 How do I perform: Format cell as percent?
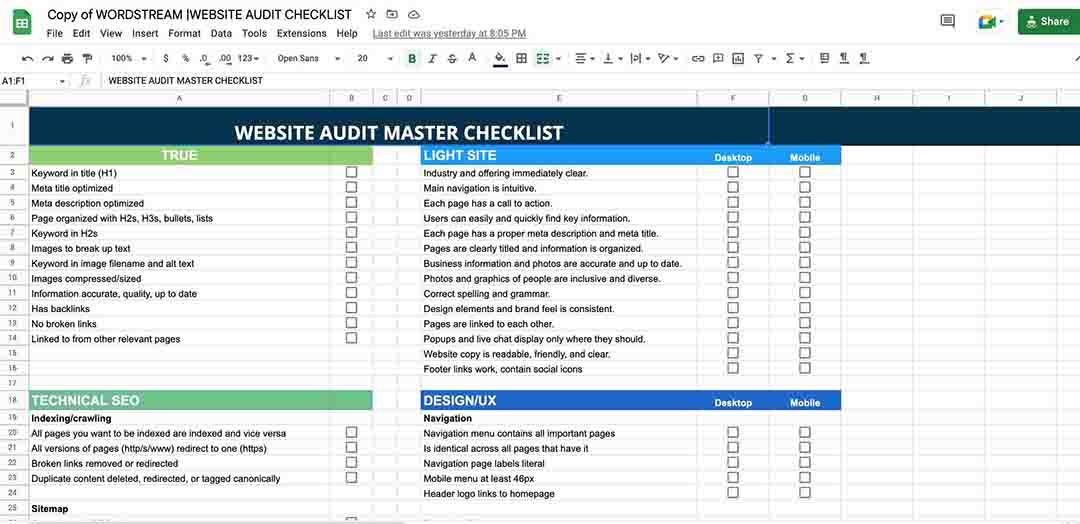tap(185, 59)
